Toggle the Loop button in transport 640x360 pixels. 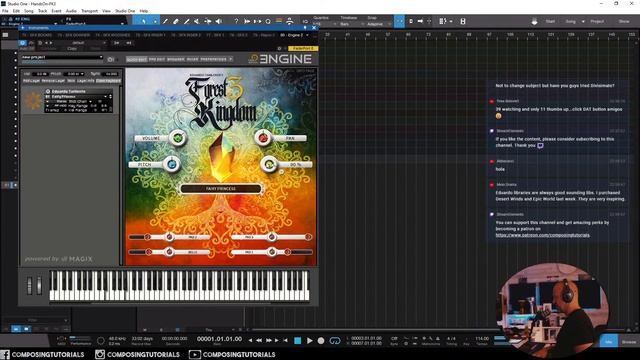coord(335,340)
